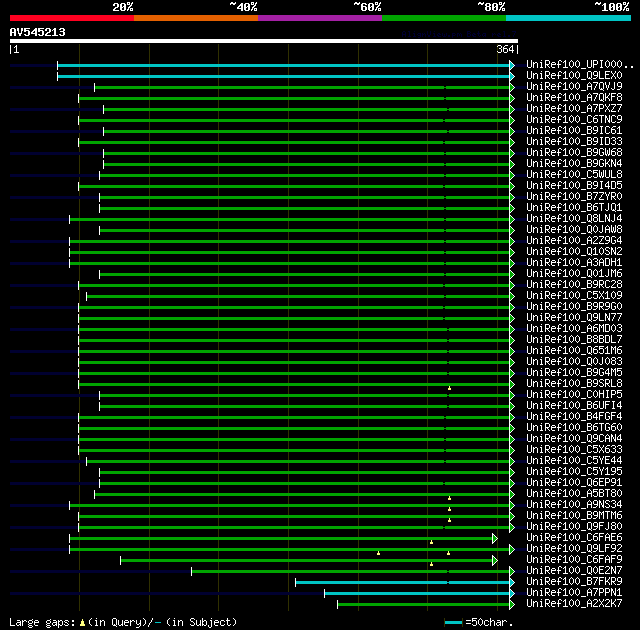Click the Large gaps legend text
Viewport: 640px width, 630px height.
click(x=123, y=622)
